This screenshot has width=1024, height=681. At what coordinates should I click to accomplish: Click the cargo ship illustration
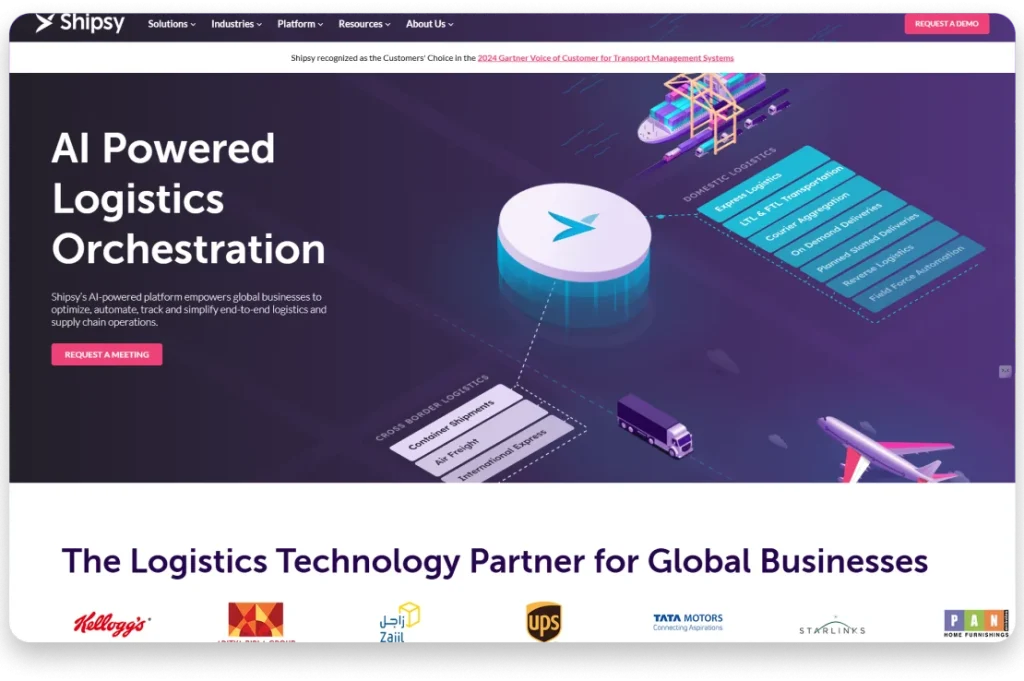(701, 106)
